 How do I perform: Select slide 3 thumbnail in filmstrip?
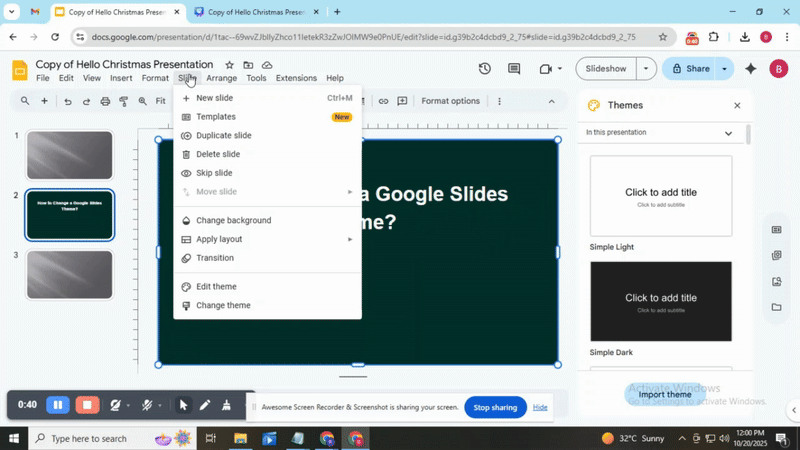(69, 275)
